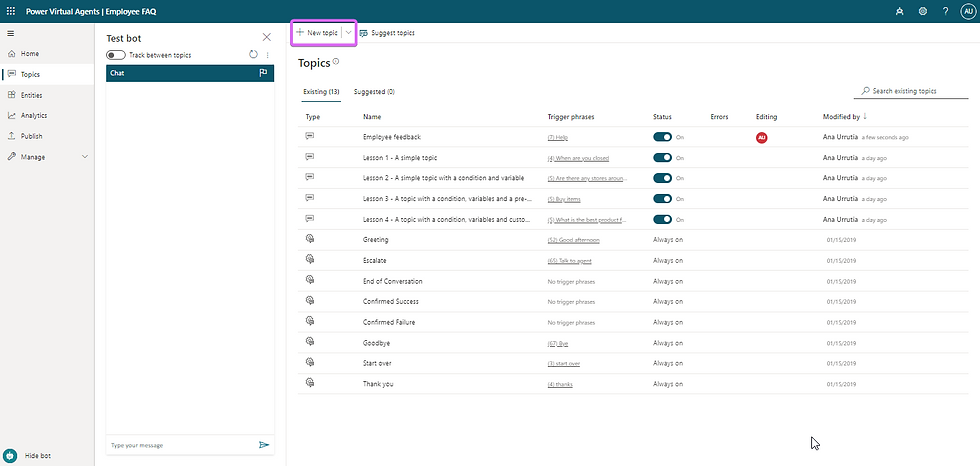Click Suggest topics
Image resolution: width=980 pixels, height=466 pixels.
tap(387, 32)
